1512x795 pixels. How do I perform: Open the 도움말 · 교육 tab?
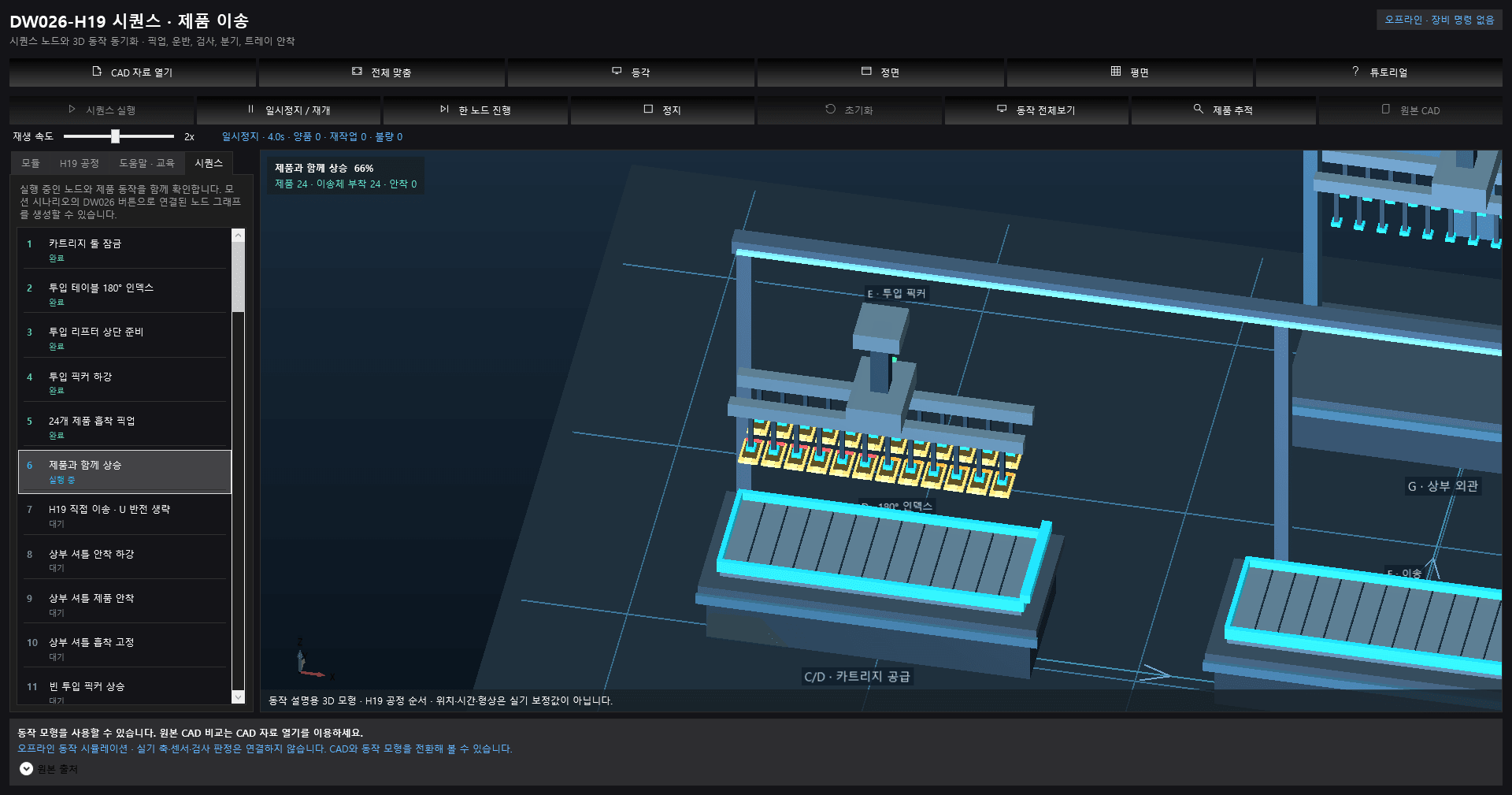tap(146, 163)
